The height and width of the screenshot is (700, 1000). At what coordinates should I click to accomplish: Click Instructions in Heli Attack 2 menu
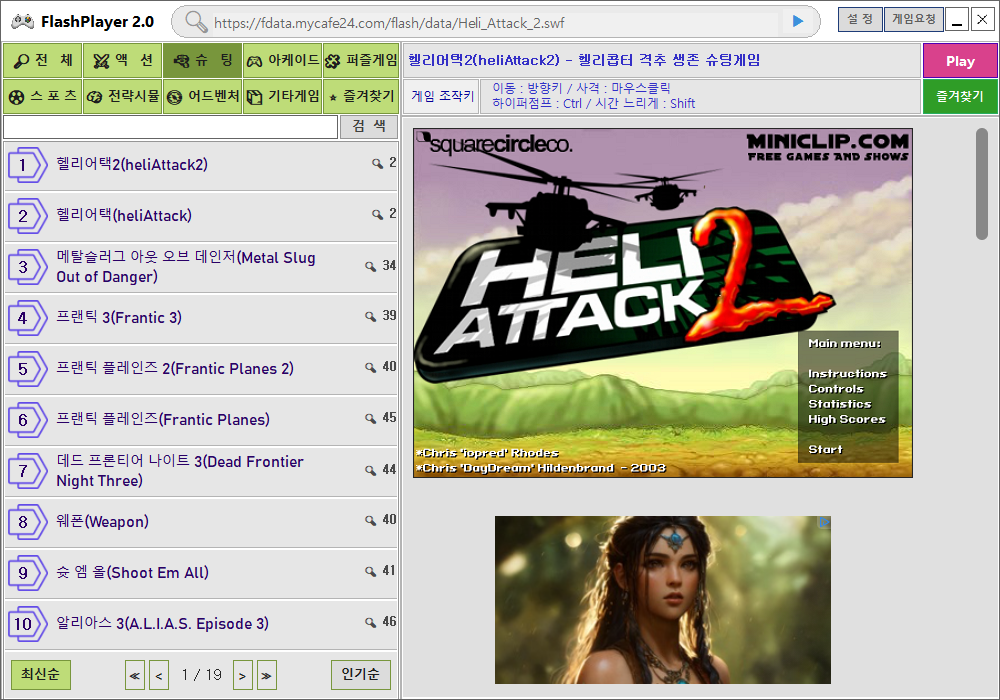click(848, 374)
